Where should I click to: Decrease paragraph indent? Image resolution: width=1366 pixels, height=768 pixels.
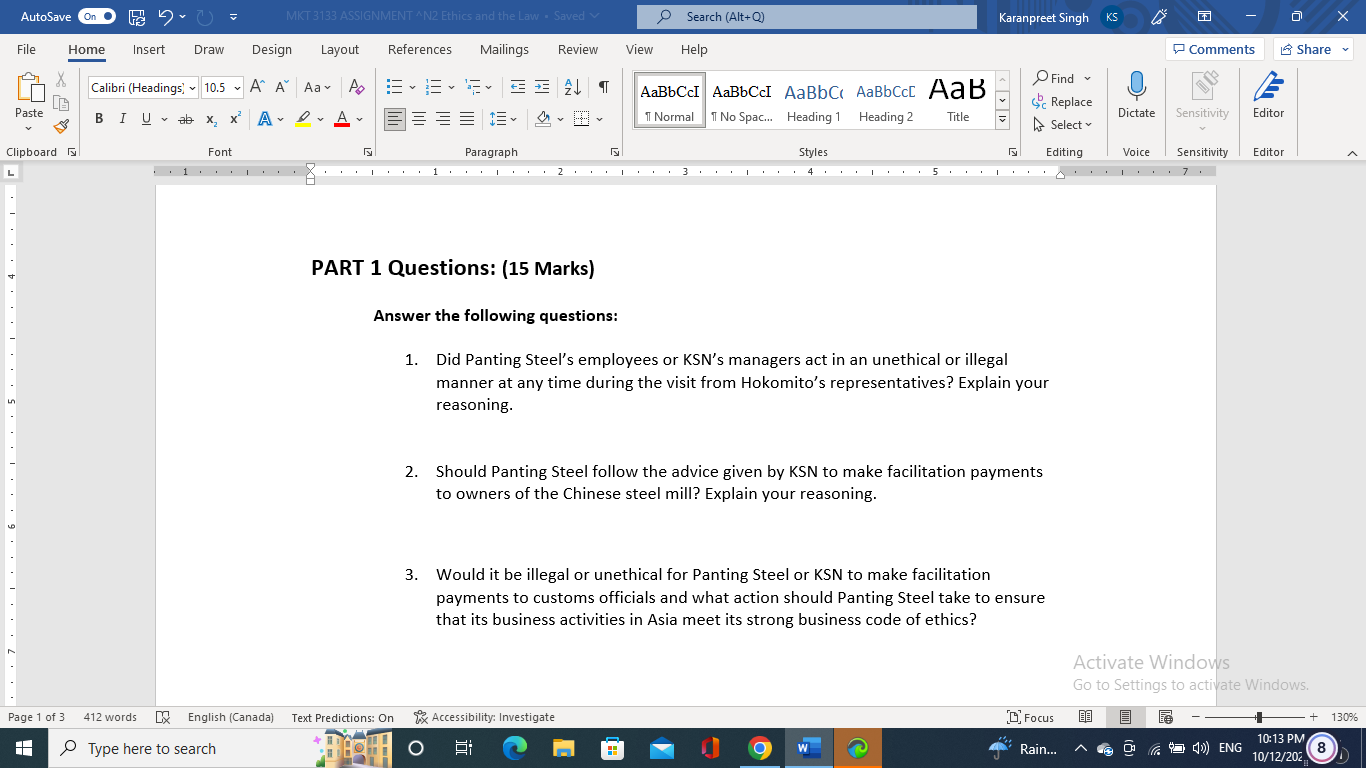(517, 87)
